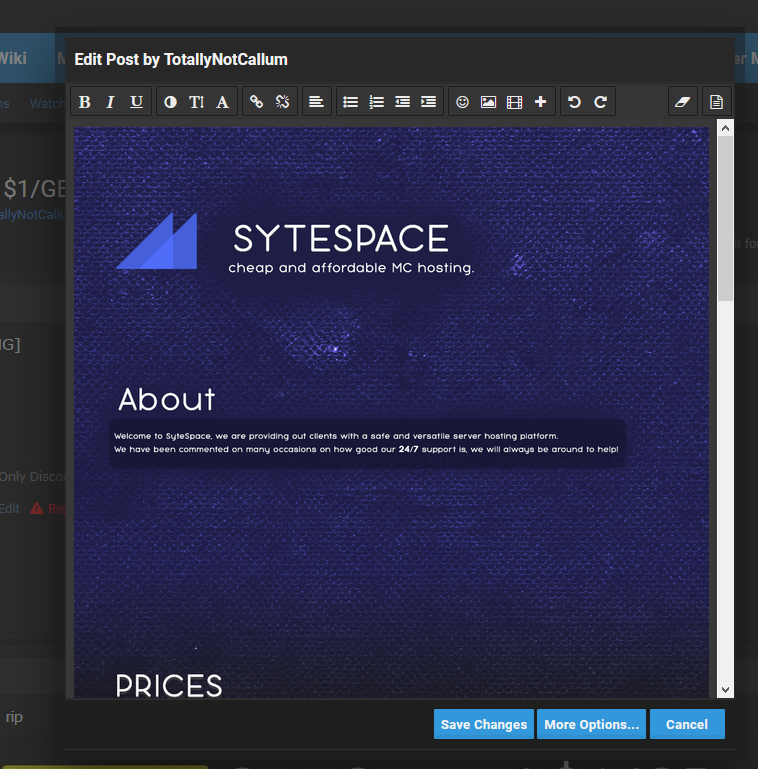Insert an unordered bullet list
Image resolution: width=758 pixels, height=769 pixels.
tap(350, 102)
